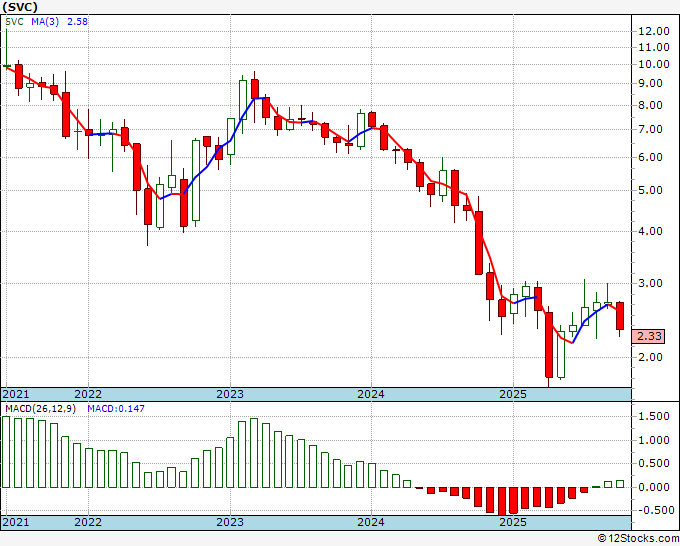The image size is (680, 546).
Task: Click the 5.00 price axis label
Action: [652, 190]
